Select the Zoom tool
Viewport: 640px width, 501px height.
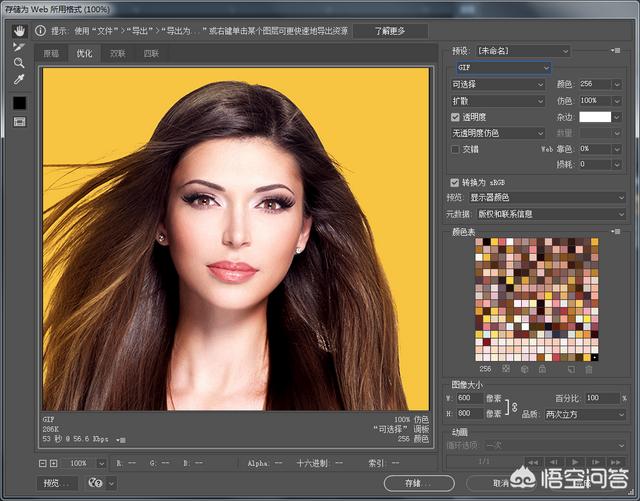(19, 62)
